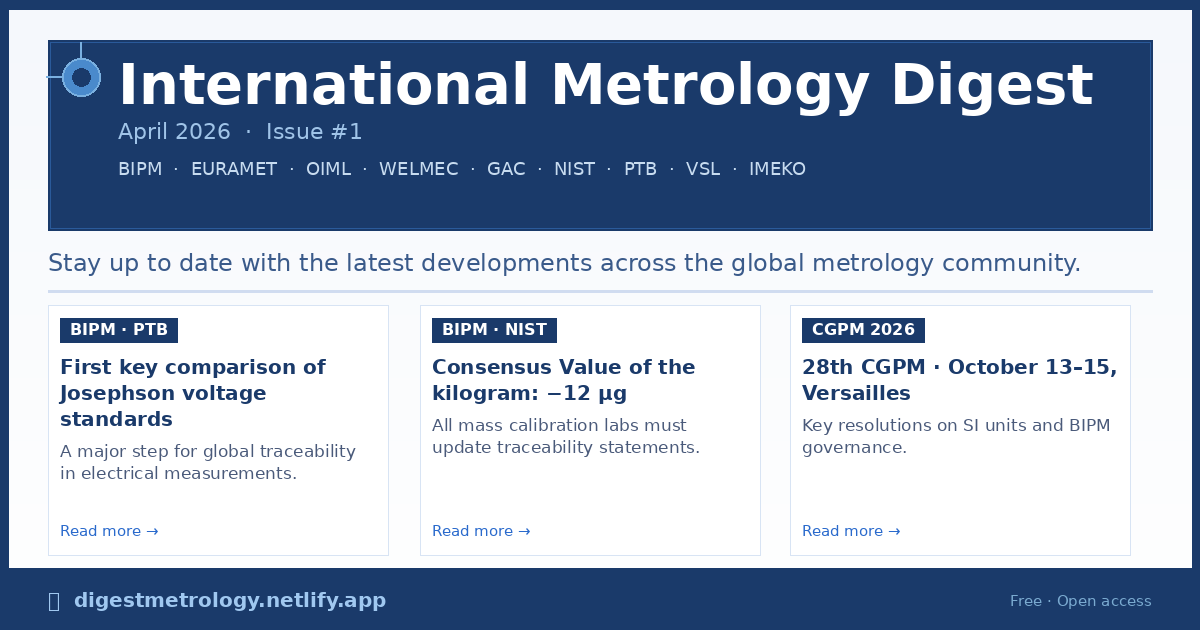Click the International Metrology Digest title

point(605,86)
